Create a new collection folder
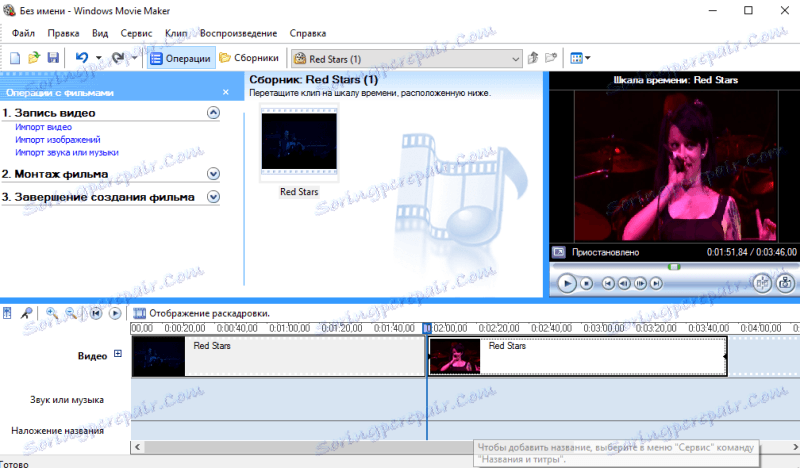800x468 pixels. pos(551,58)
